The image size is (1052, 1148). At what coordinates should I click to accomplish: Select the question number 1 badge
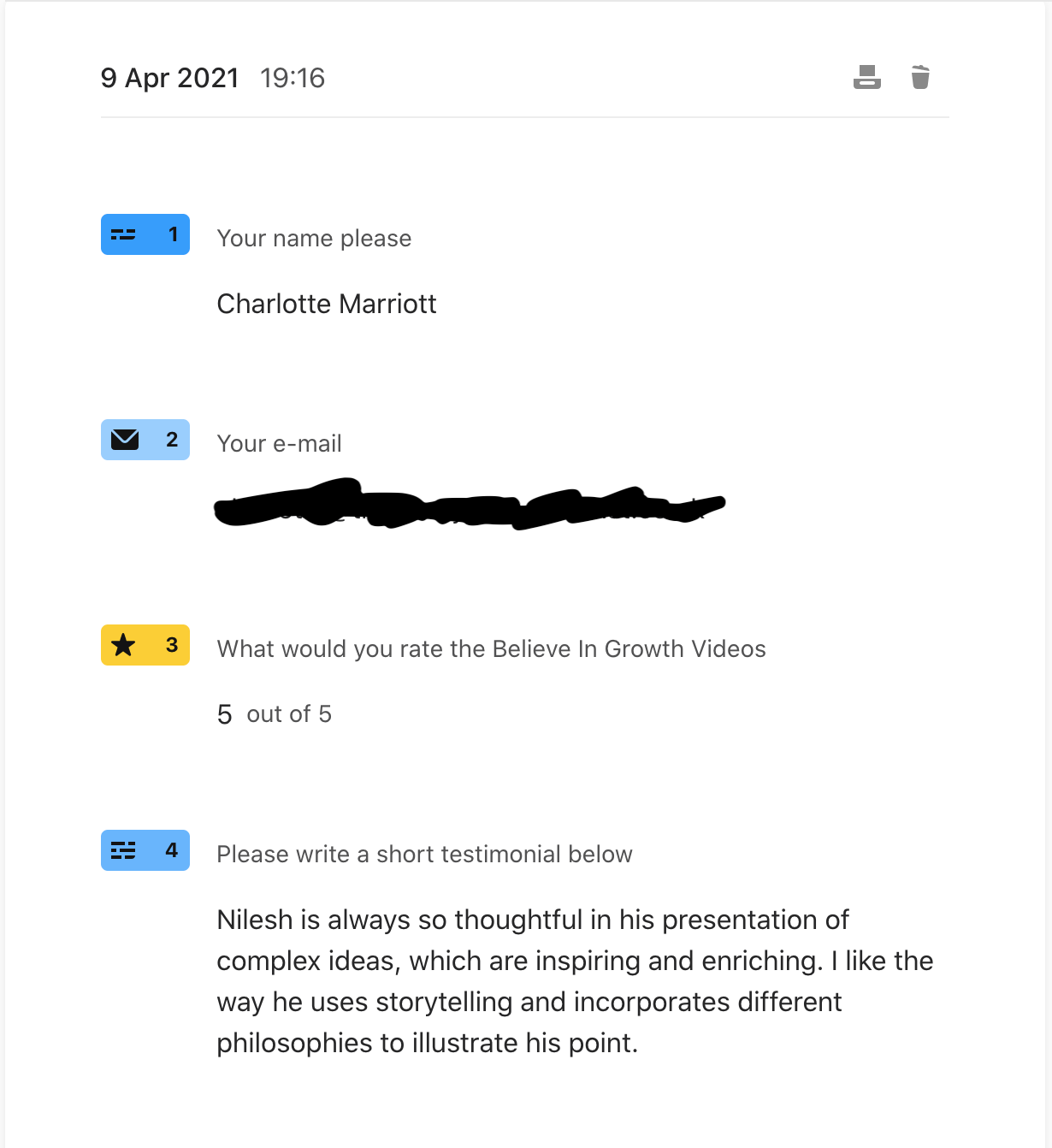point(145,234)
